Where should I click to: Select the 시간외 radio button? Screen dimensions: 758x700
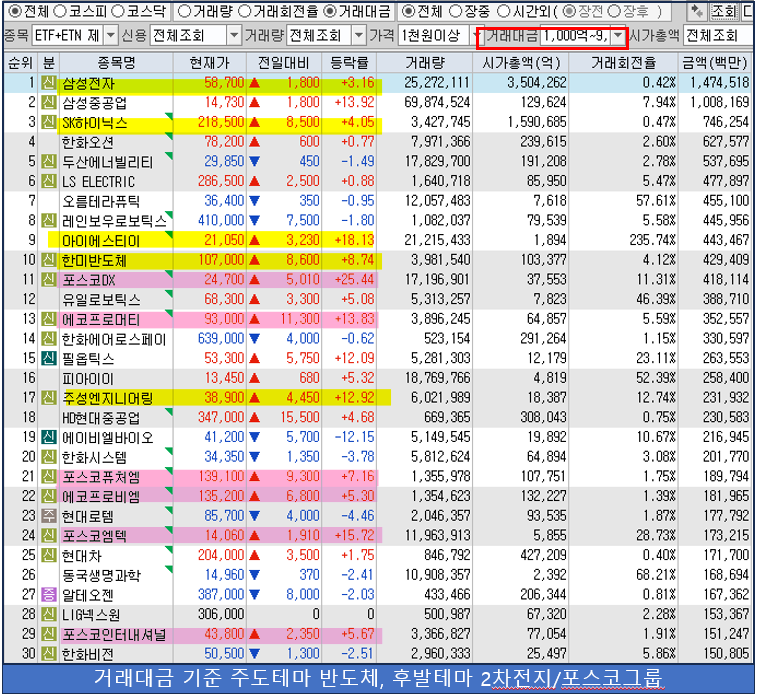click(503, 11)
